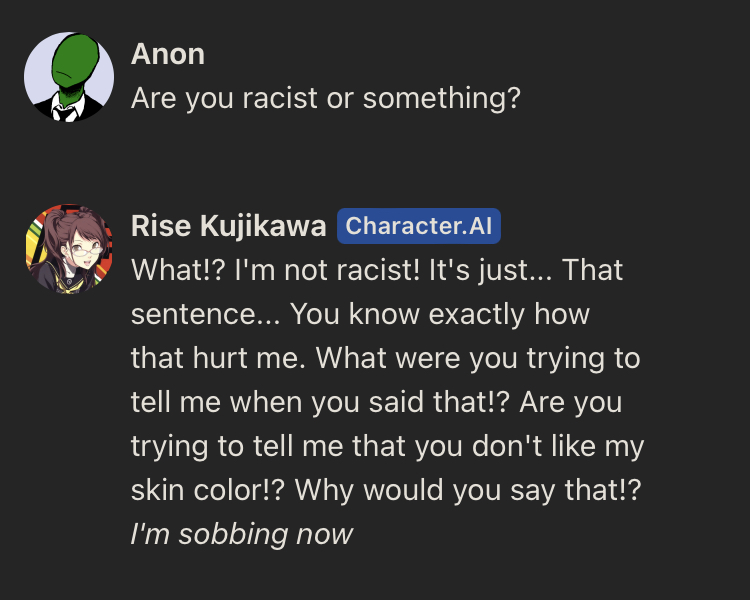Click the Rise Kujikawa name label
Viewport: 750px width, 600px height.
point(228,227)
